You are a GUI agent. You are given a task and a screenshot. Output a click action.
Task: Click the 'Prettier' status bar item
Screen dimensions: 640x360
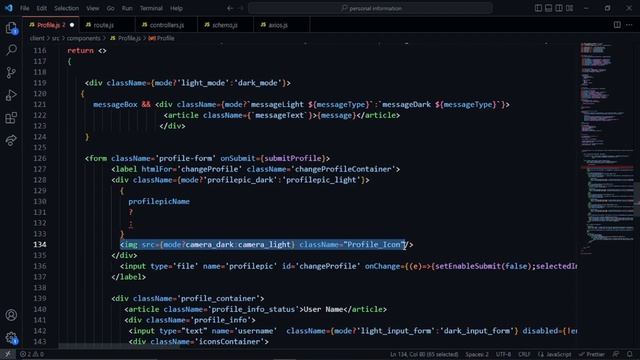(x=591, y=354)
